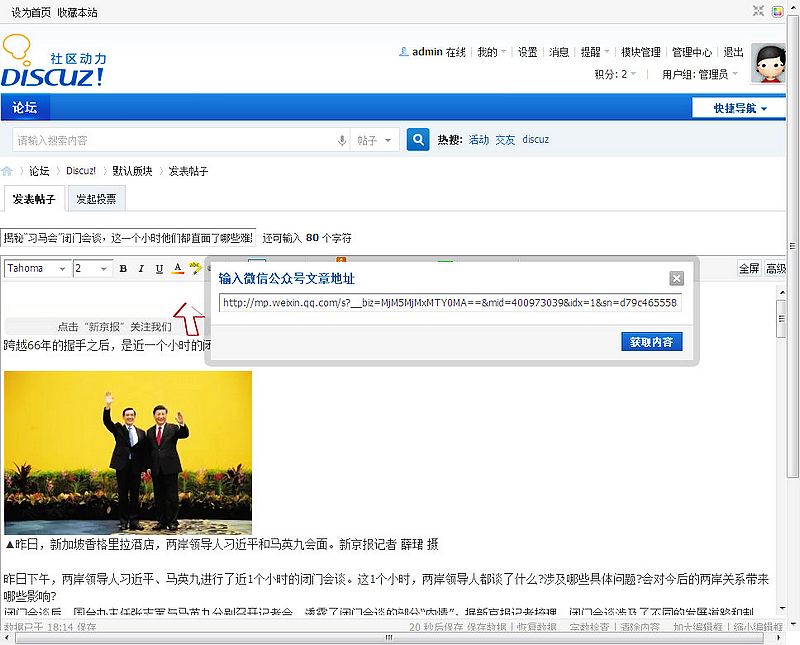
Task: Click the hot search 活动 link
Action: tap(479, 140)
